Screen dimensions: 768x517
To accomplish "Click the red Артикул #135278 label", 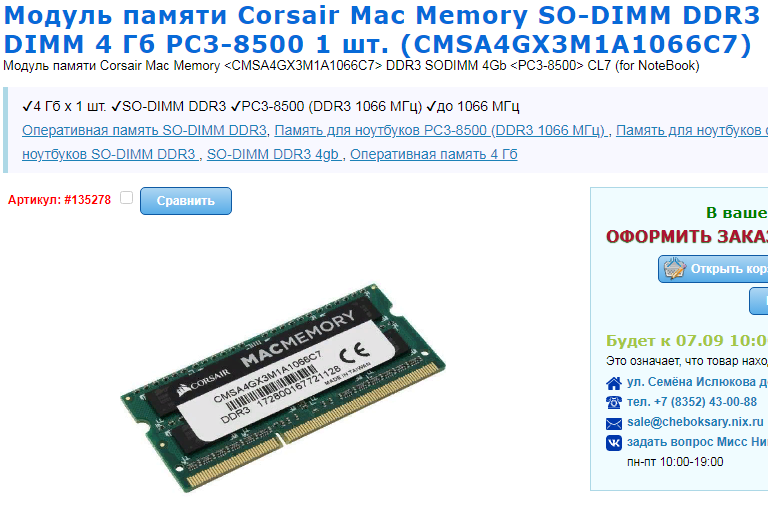I will pyautogui.click(x=59, y=200).
